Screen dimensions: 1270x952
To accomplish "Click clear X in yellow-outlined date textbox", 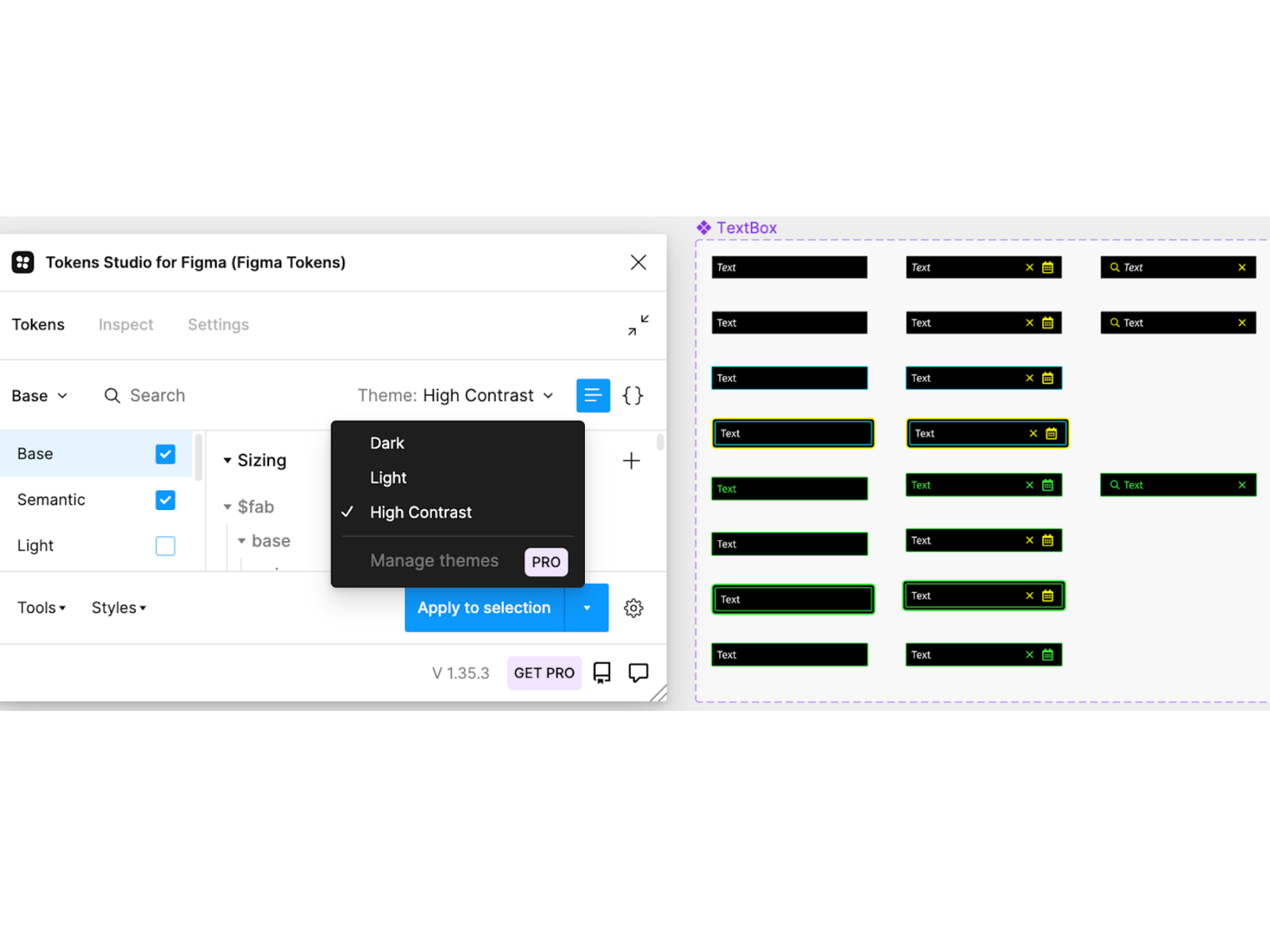I will point(1033,434).
